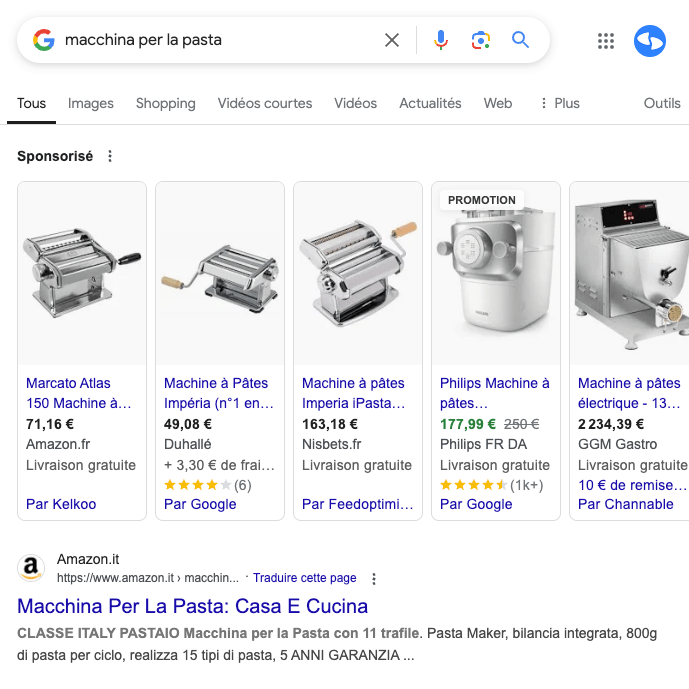
Task: Click Amazon.it favicon logo
Action: (x=31, y=568)
